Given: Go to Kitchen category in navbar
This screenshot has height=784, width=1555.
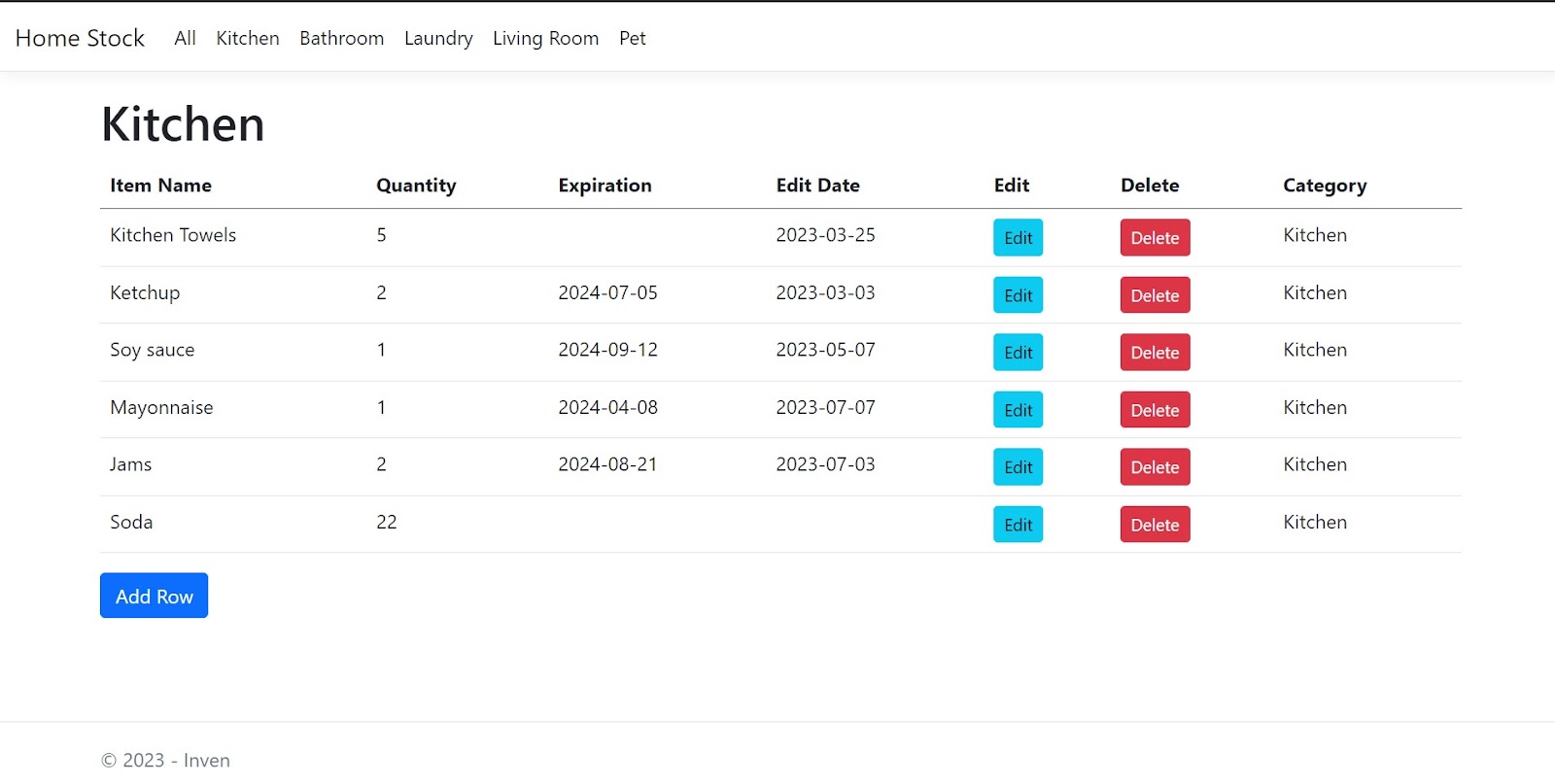Looking at the screenshot, I should [248, 38].
